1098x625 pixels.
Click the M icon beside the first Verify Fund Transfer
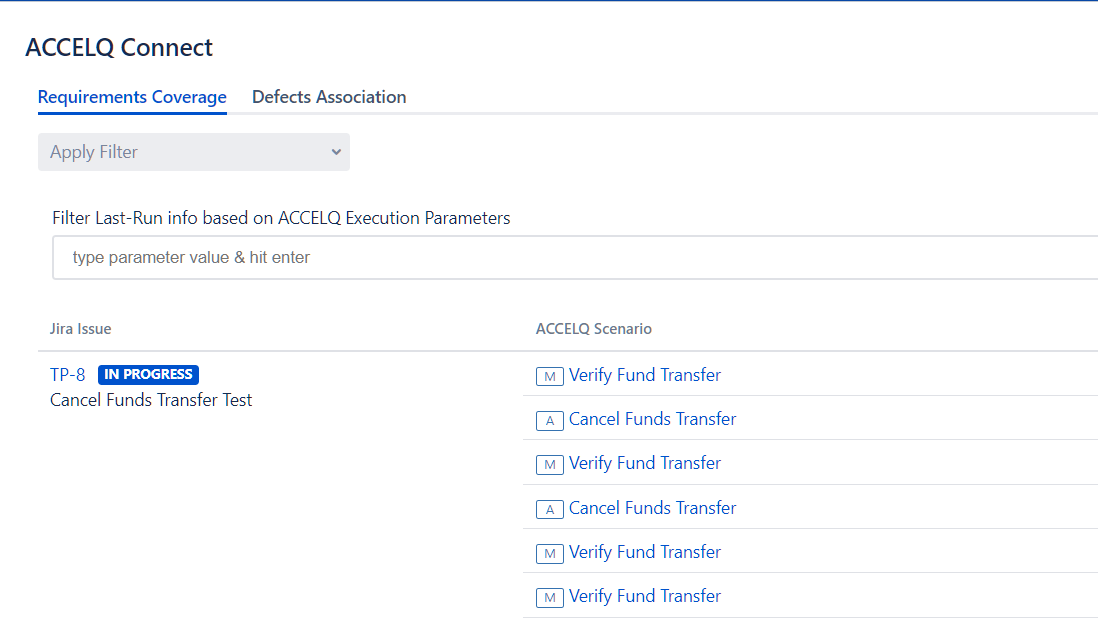pyautogui.click(x=550, y=377)
